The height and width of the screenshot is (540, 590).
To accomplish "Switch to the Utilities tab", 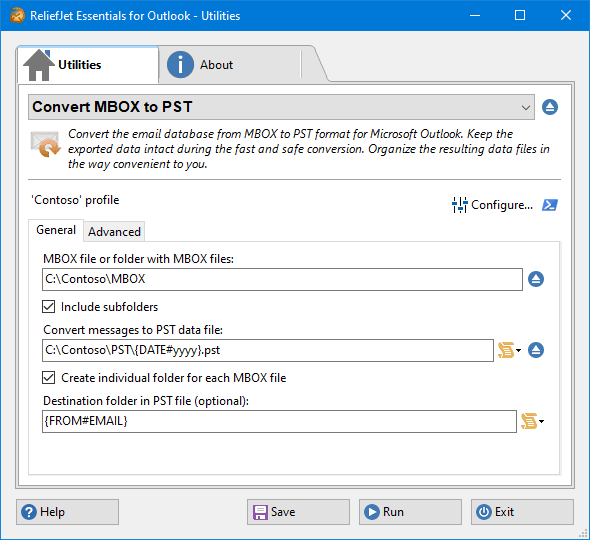I will 88,65.
